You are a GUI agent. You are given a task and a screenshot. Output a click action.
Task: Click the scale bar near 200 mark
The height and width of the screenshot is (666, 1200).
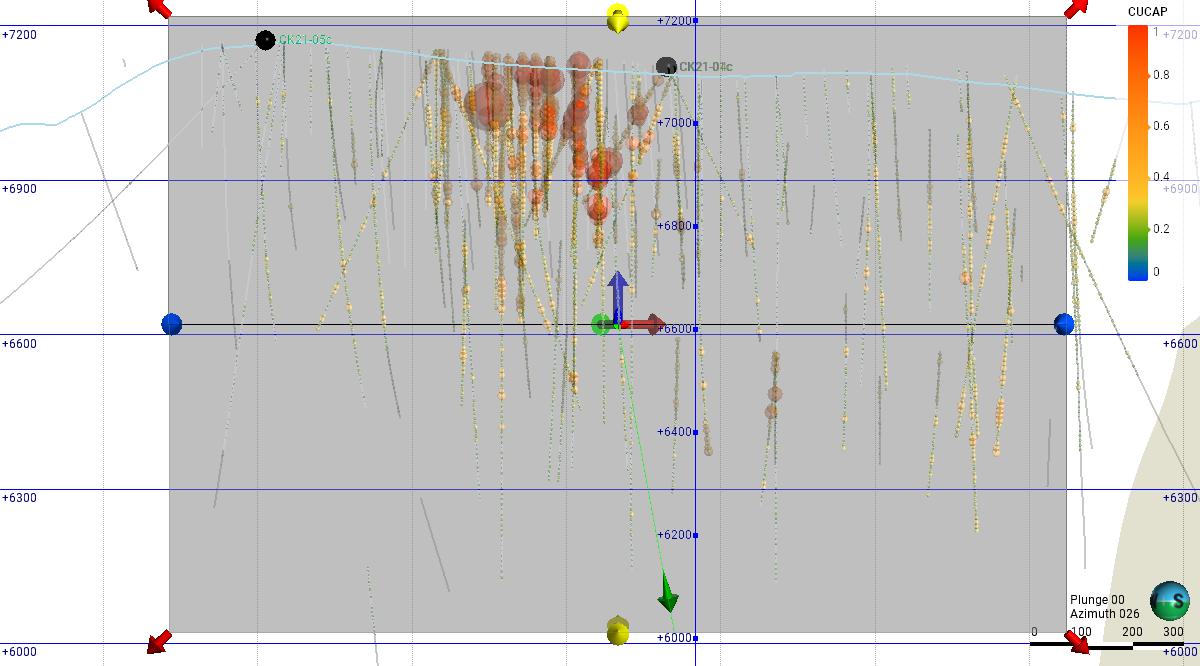point(1132,645)
